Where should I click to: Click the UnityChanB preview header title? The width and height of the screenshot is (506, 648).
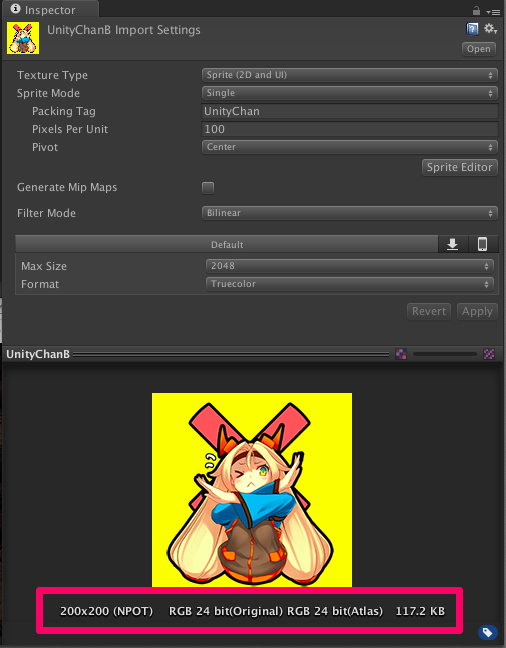[x=38, y=354]
